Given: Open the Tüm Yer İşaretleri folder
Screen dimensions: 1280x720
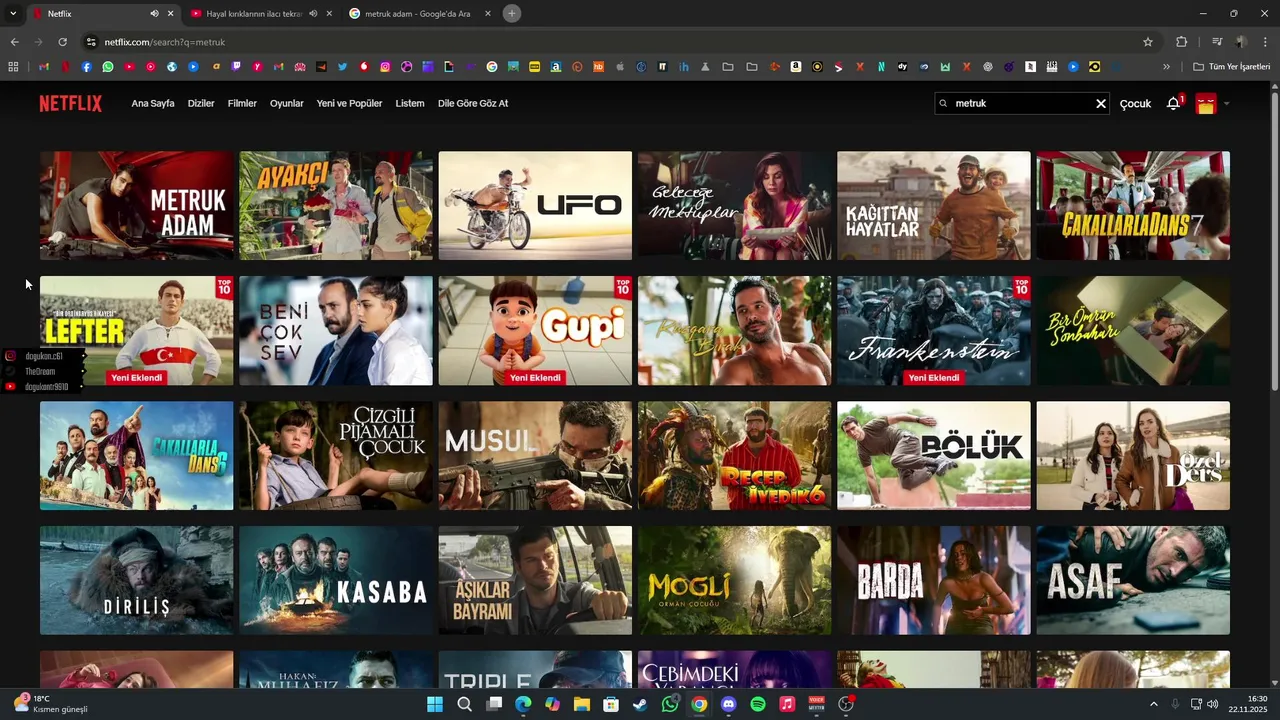Looking at the screenshot, I should (x=1231, y=67).
